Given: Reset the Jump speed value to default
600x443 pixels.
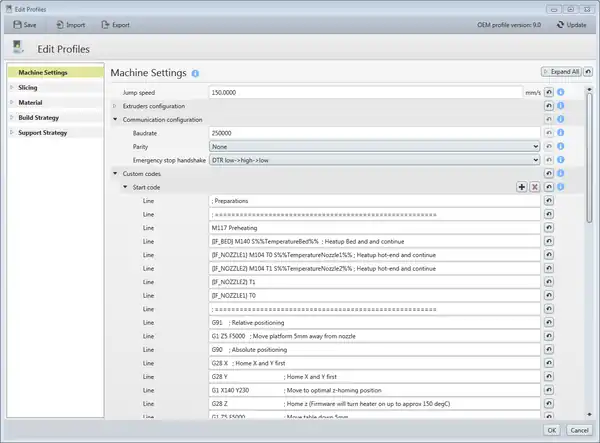Looking at the screenshot, I should tap(549, 93).
